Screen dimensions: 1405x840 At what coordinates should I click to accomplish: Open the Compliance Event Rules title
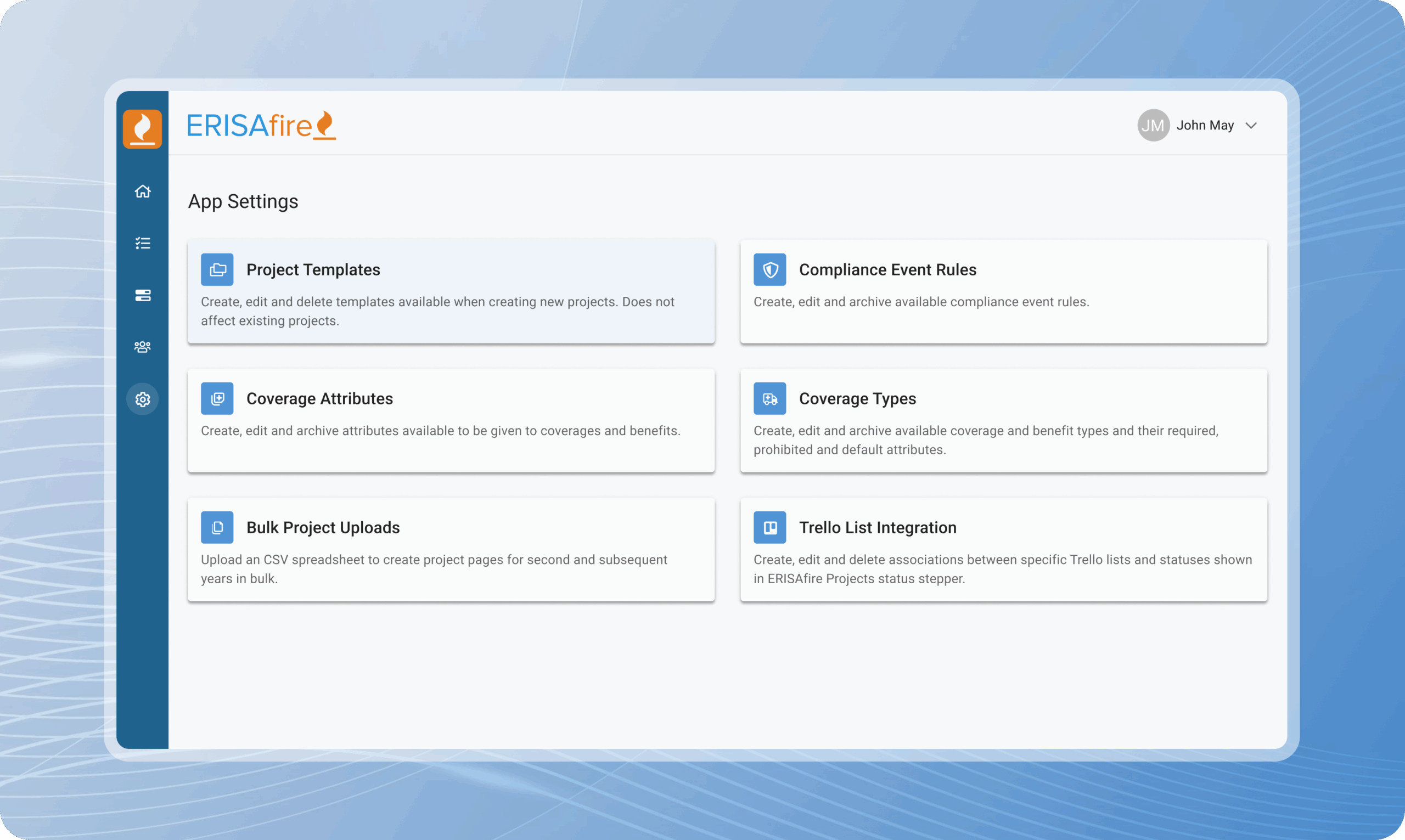887,269
